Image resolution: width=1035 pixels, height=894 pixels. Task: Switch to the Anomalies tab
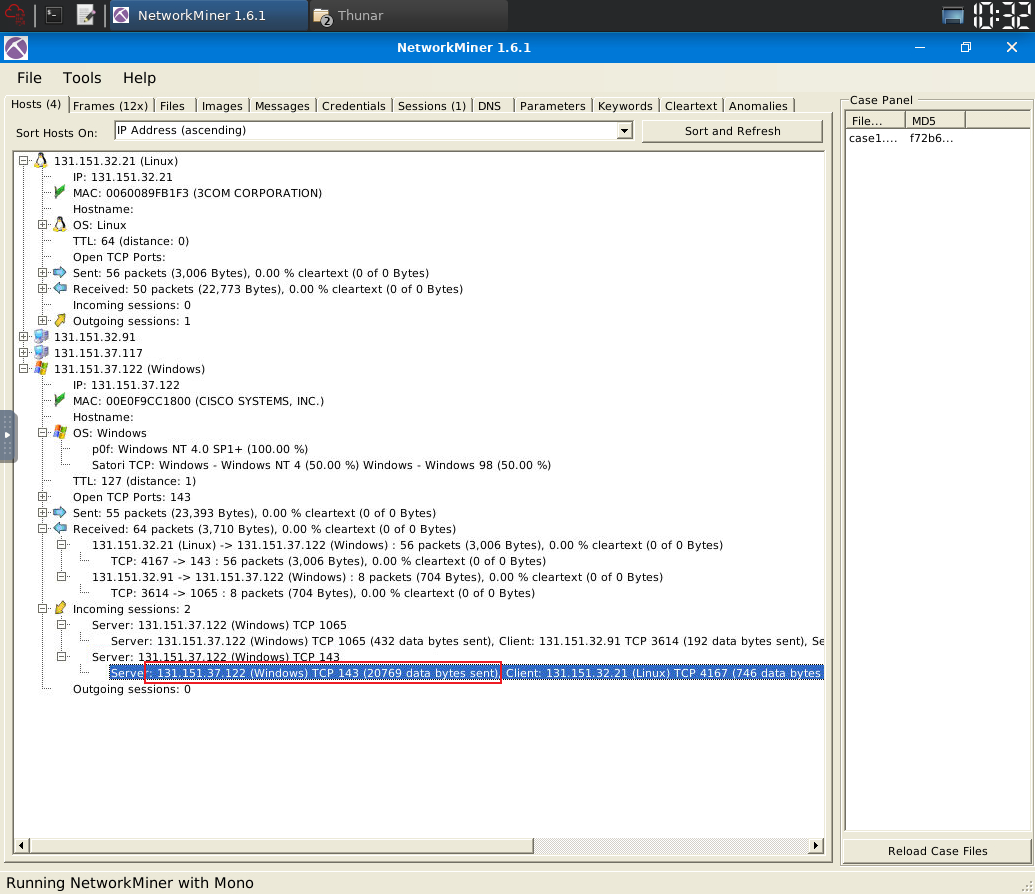758,106
